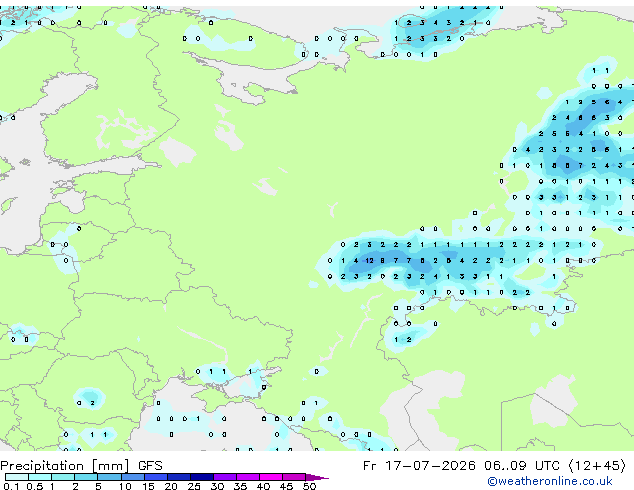The height and width of the screenshot is (490, 634).
Task: Click the '(12+45)' forecast run label
Action: tap(597, 466)
